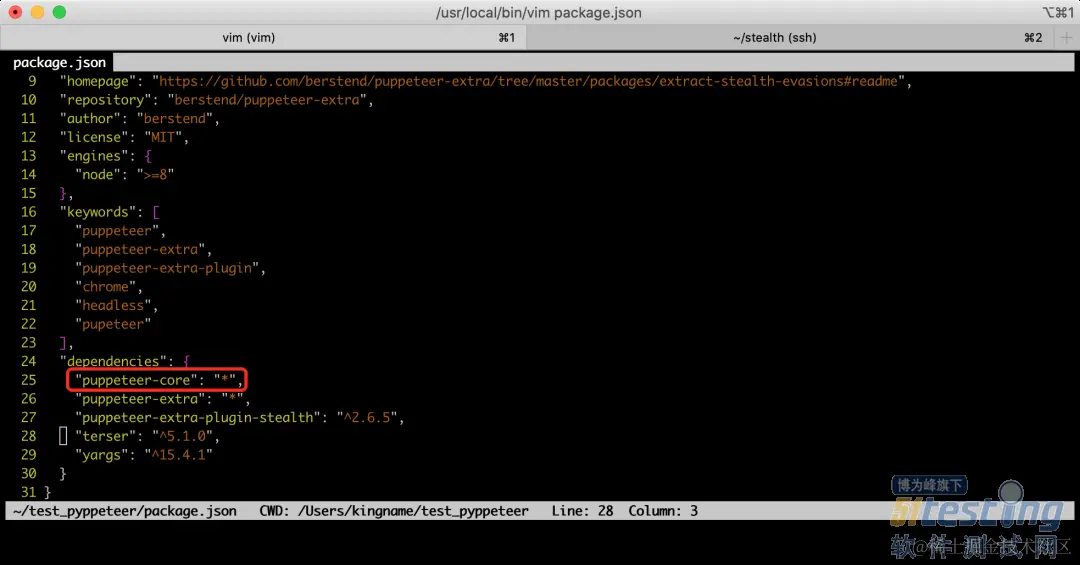Click line number 30 in the gutter

click(28, 473)
